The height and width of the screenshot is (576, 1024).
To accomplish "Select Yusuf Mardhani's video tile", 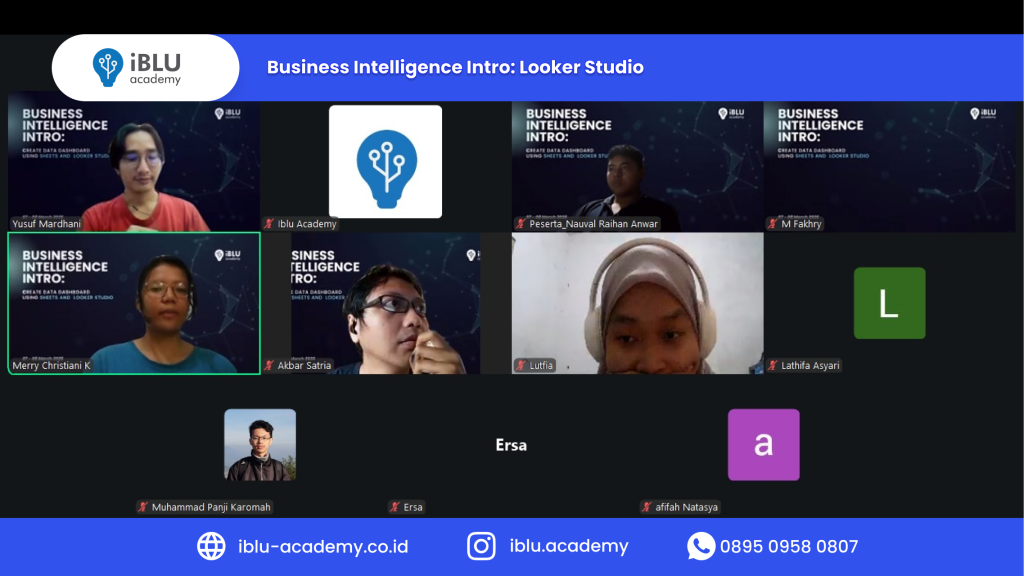I will (x=134, y=165).
